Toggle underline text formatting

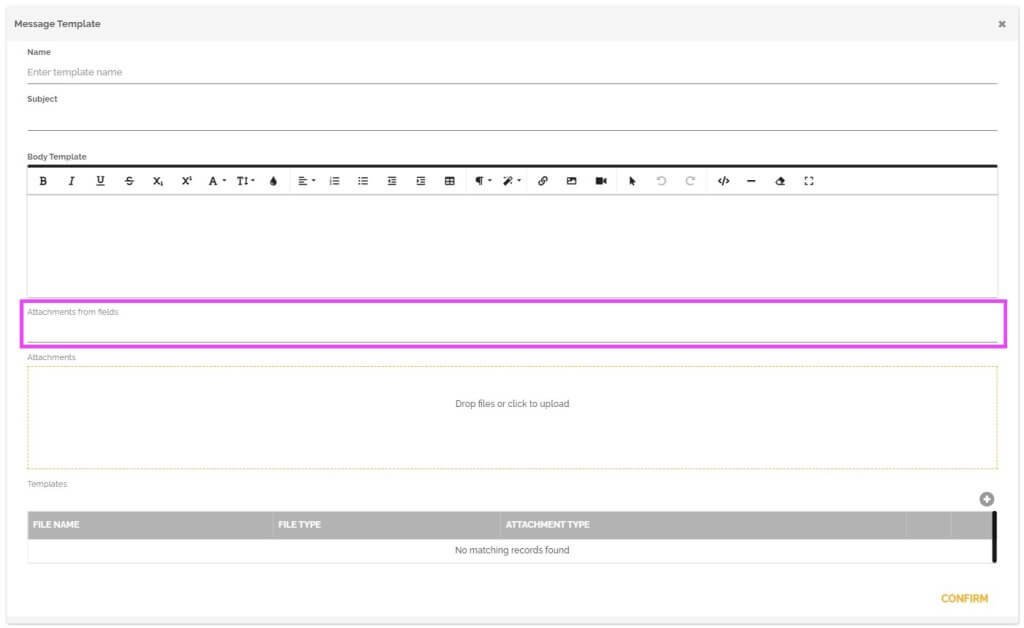point(100,181)
